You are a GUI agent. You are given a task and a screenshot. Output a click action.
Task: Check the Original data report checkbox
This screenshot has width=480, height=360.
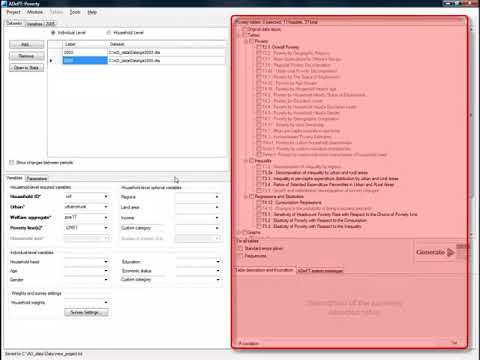244,29
